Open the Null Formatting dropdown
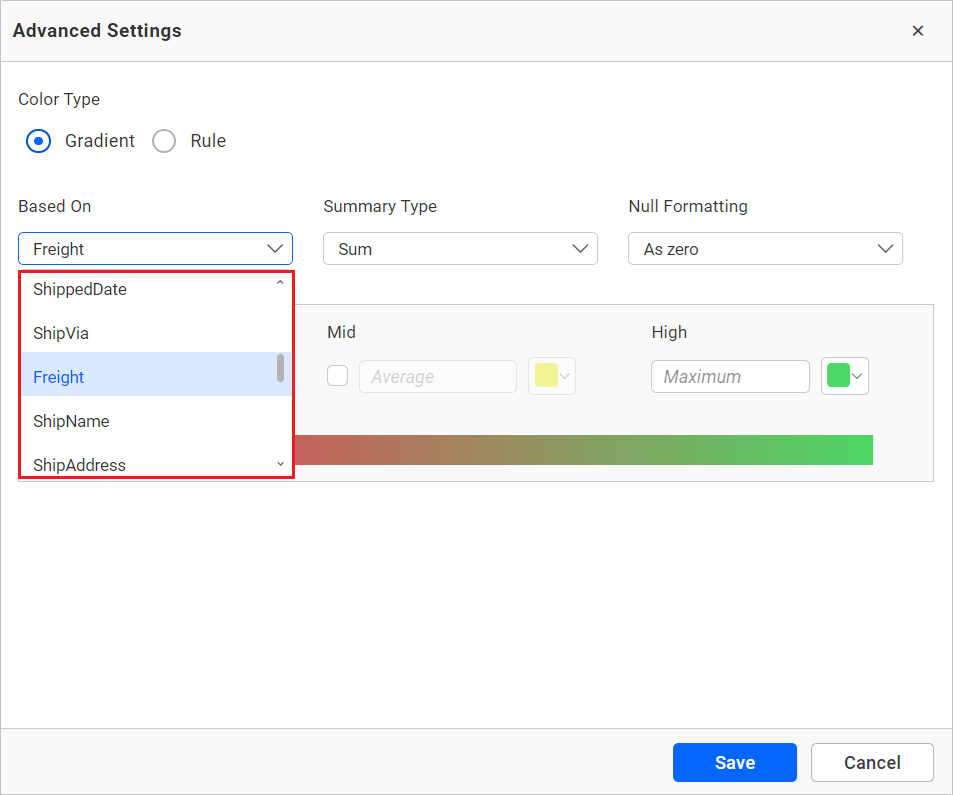Viewport: 953px width, 795px height. (x=765, y=249)
